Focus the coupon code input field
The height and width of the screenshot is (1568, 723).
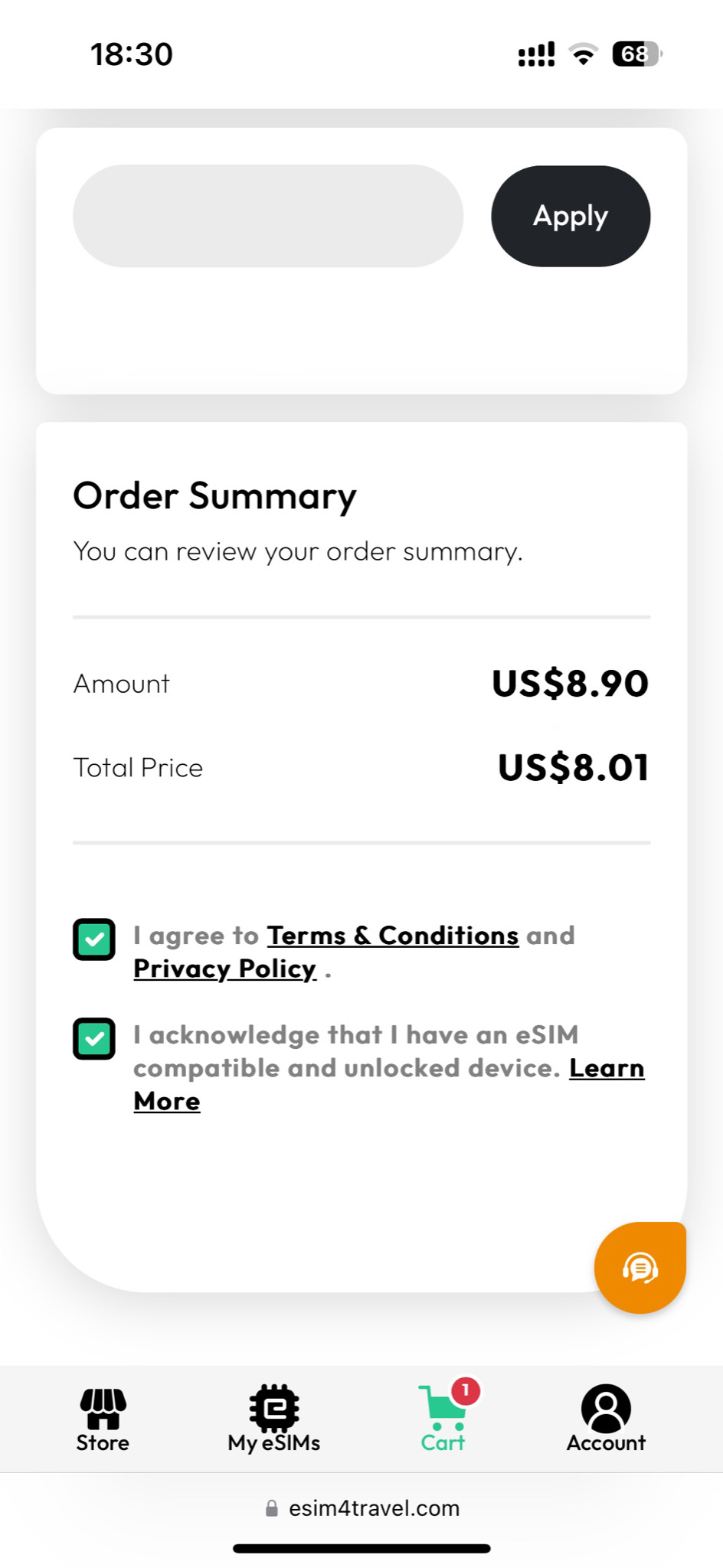click(x=268, y=216)
